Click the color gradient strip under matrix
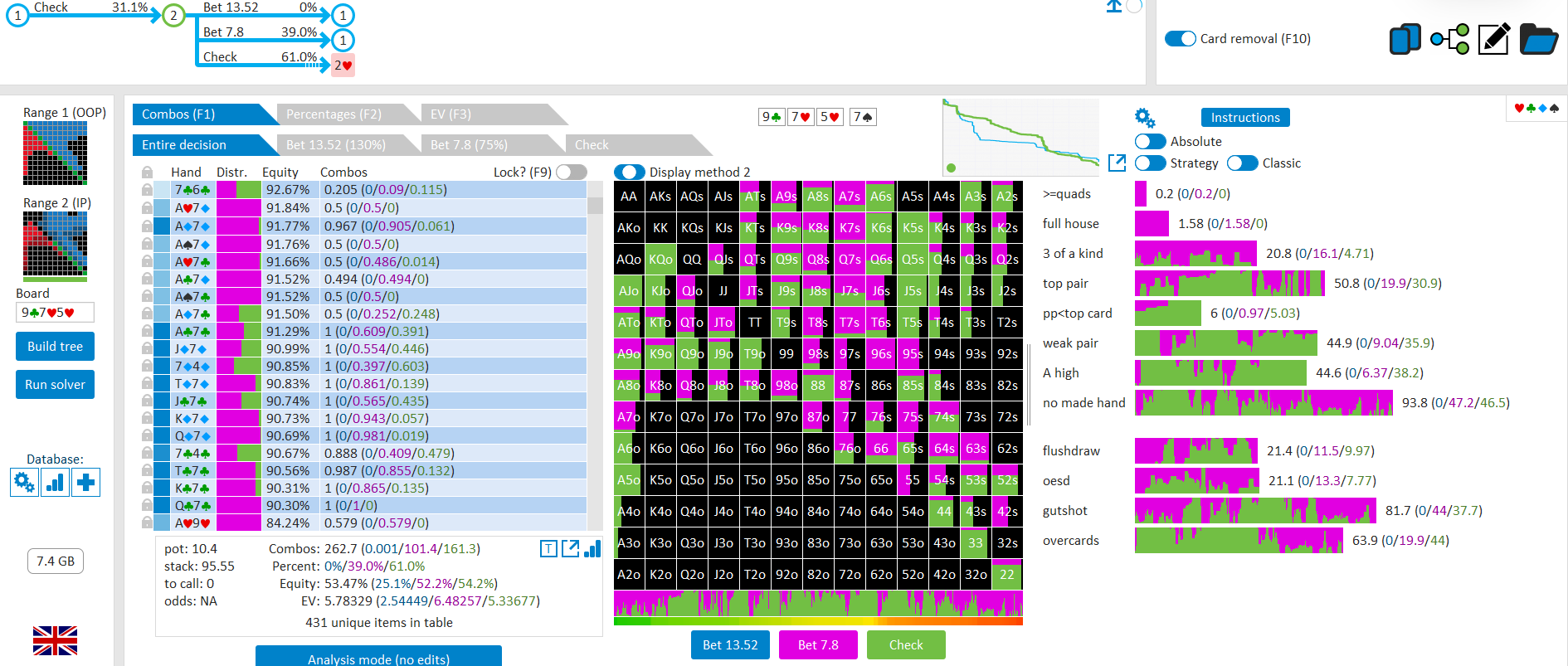This screenshot has width=1568, height=666. coord(818,620)
